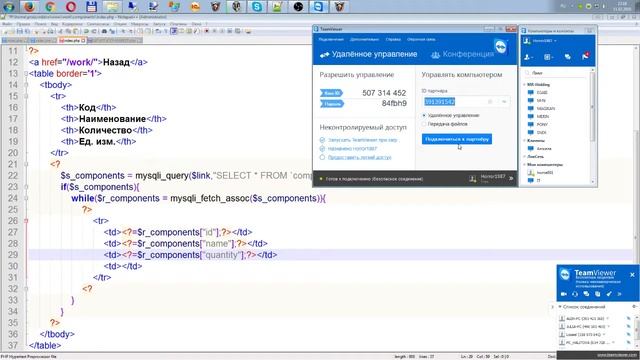This screenshot has height=360, width=640.
Task: Click the TeamViewer taskbar icon
Action: [x=318, y=7]
